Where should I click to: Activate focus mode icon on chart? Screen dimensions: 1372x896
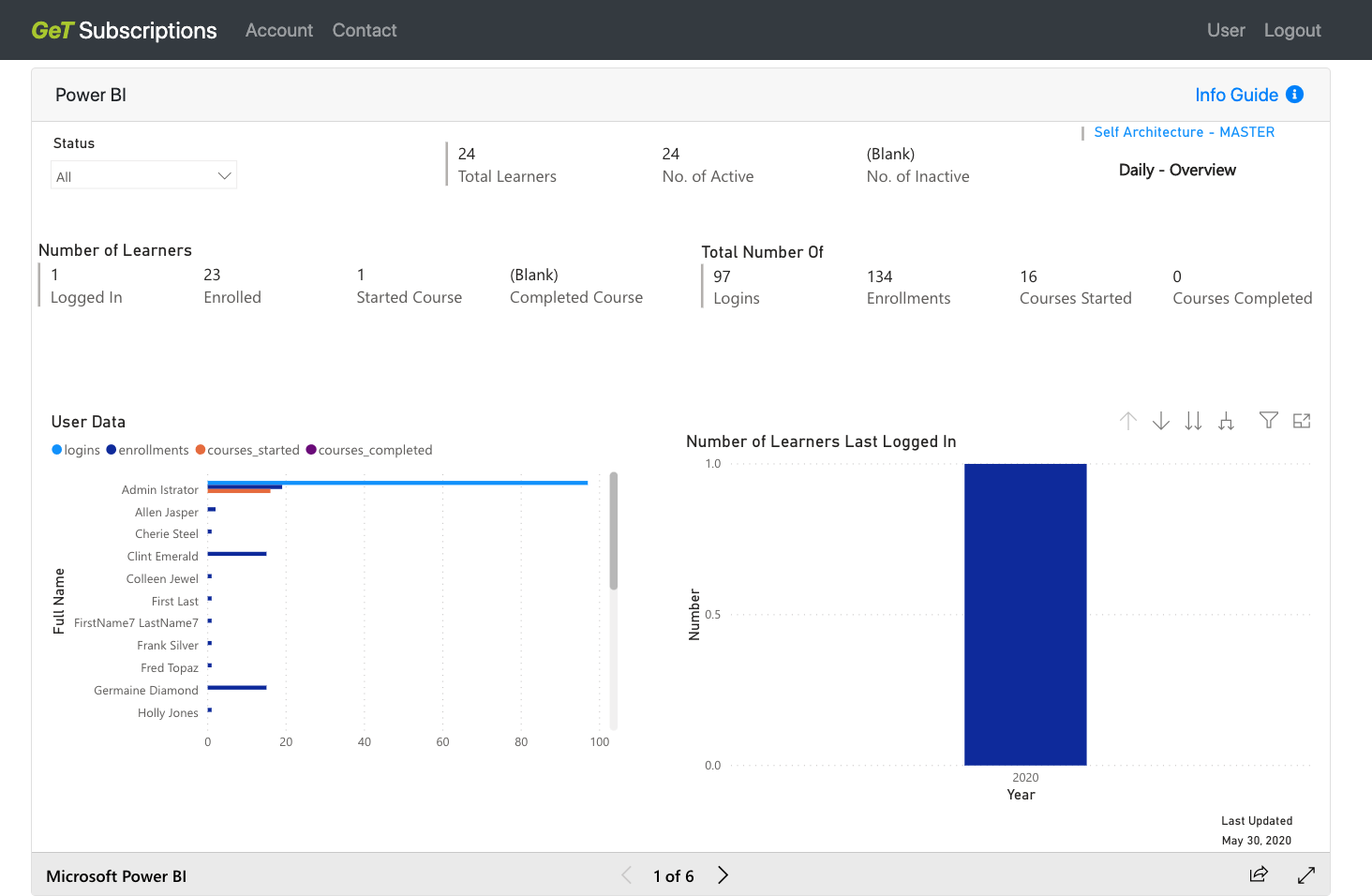(1302, 421)
